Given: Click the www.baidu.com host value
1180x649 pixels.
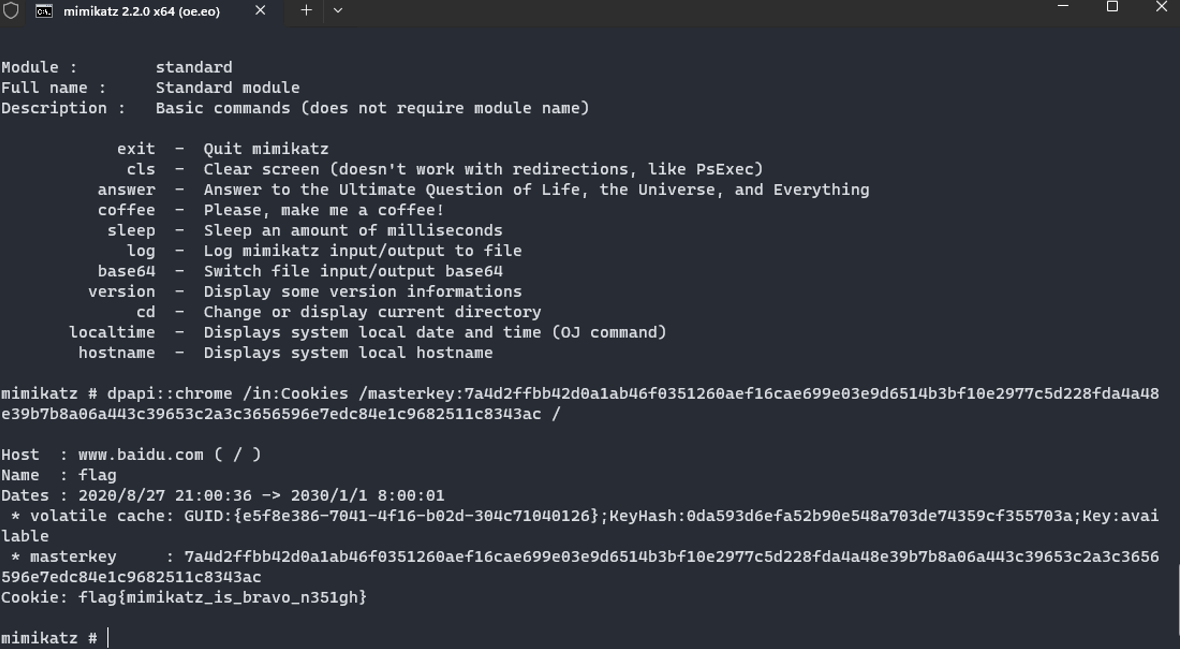Looking at the screenshot, I should click(141, 456).
